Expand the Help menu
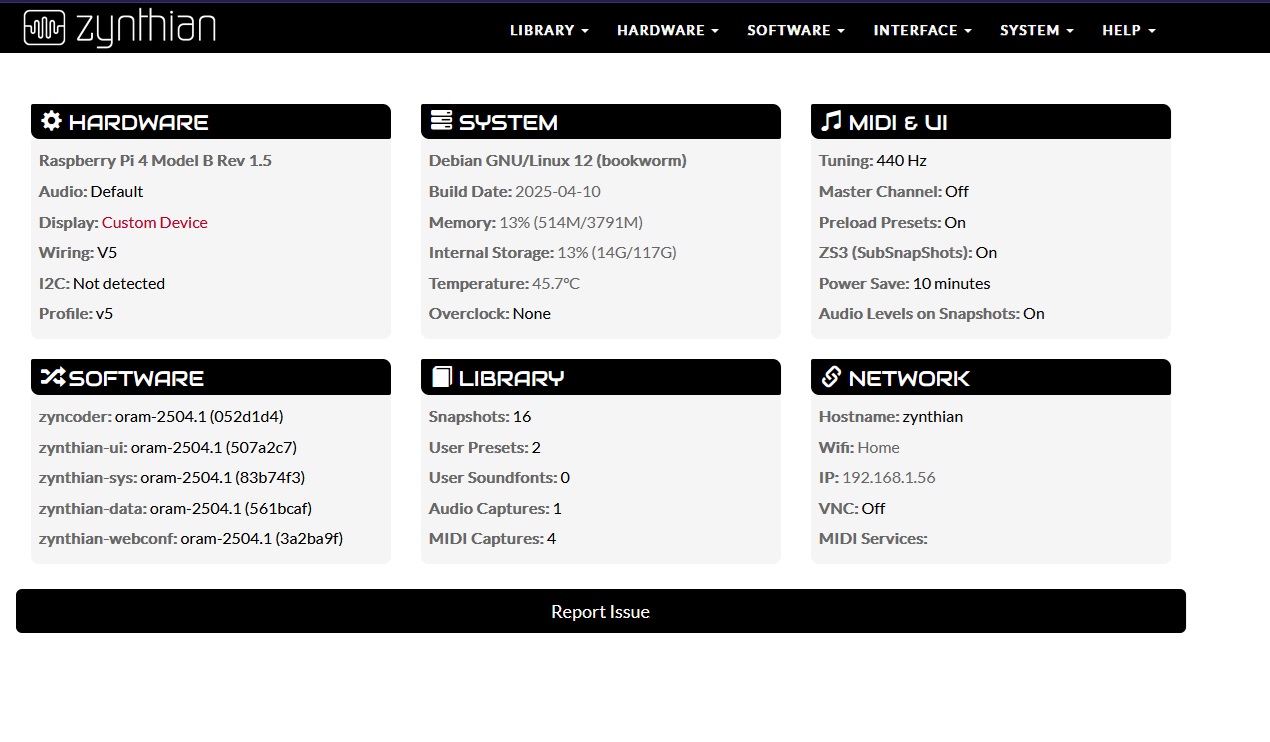This screenshot has width=1270, height=742. pyautogui.click(x=1129, y=30)
